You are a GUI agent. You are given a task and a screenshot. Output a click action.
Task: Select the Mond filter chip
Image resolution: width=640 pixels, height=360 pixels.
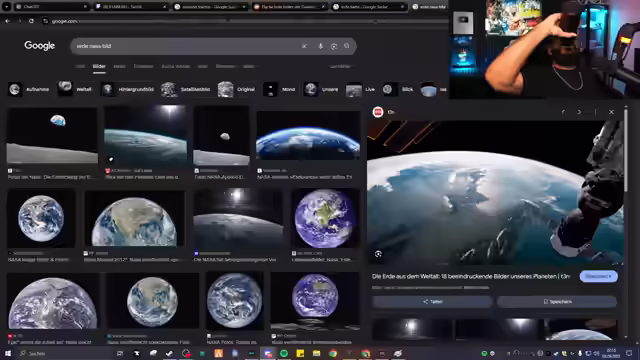279,89
